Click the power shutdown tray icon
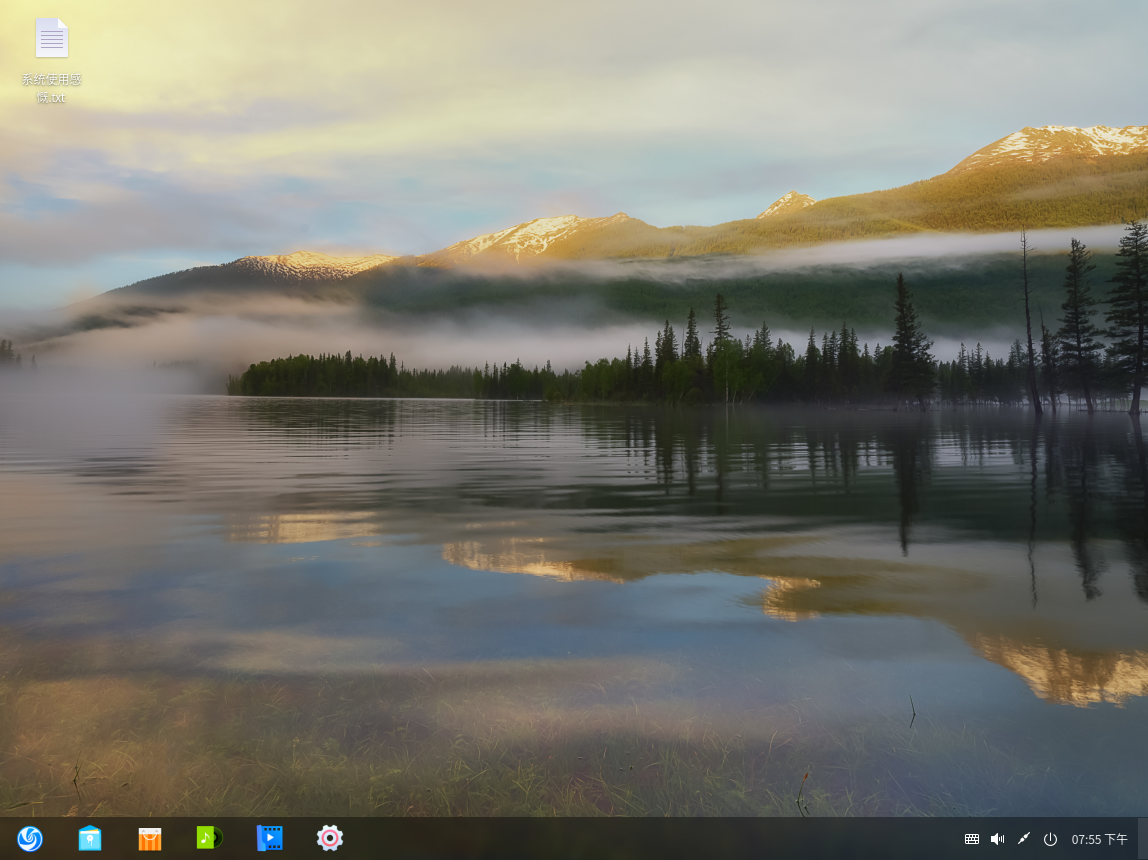The image size is (1148, 860). point(1050,839)
